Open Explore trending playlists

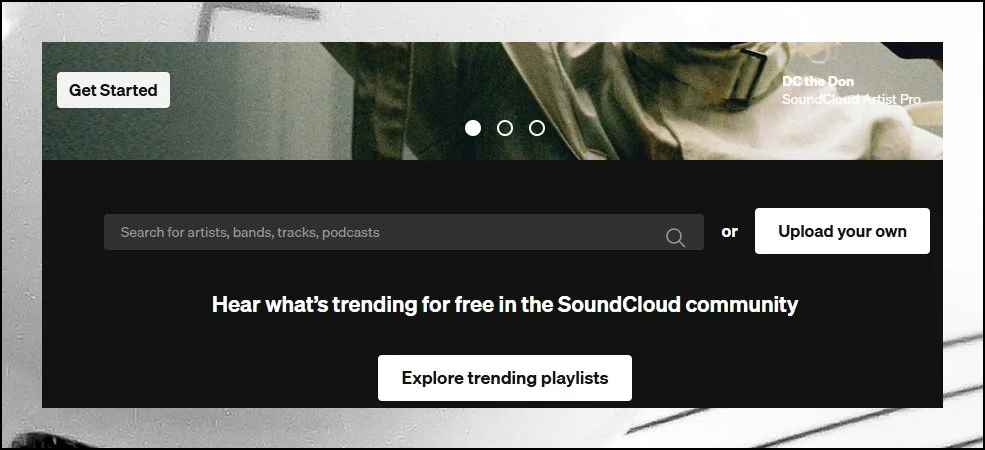[x=504, y=378]
